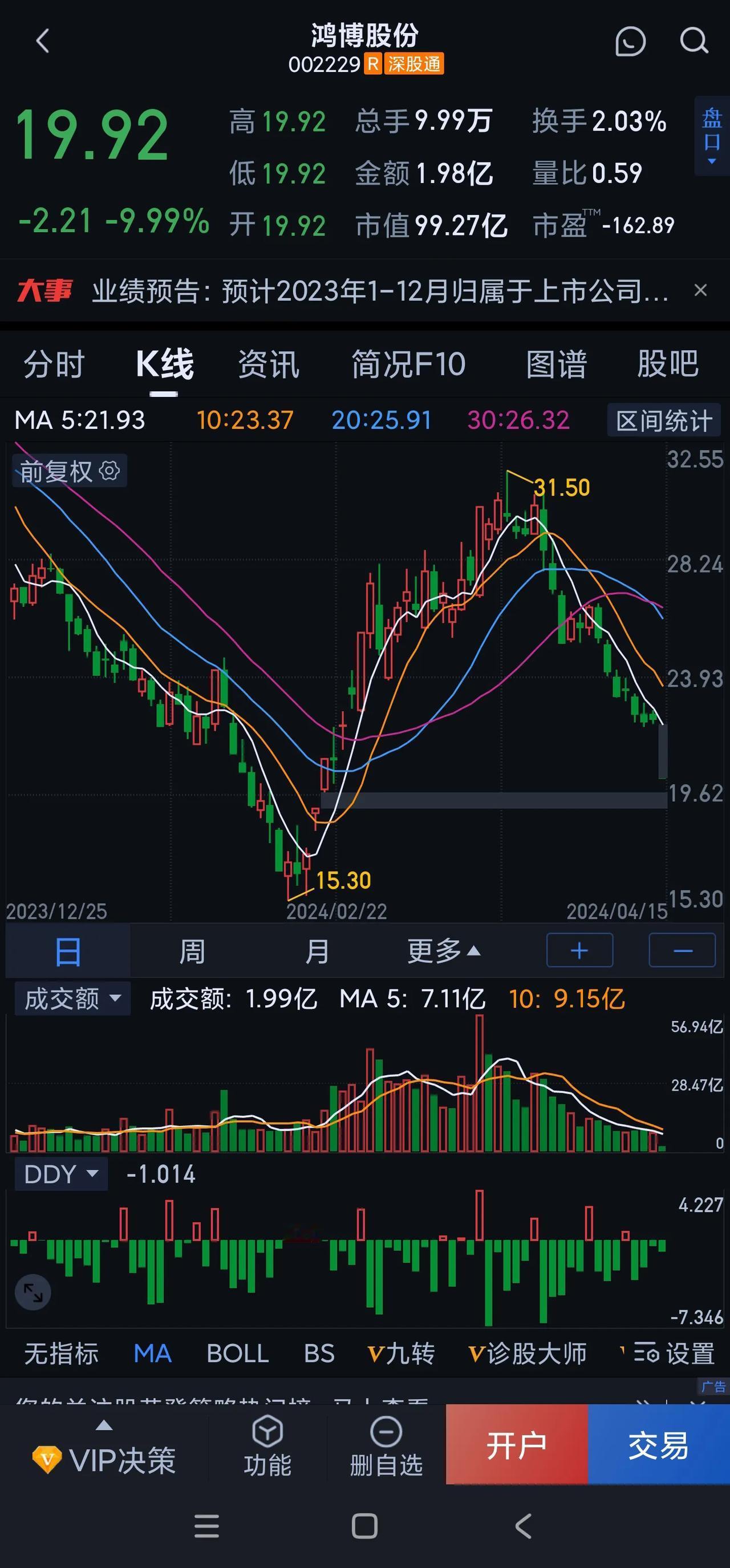Select the 月 monthly period

tap(317, 951)
